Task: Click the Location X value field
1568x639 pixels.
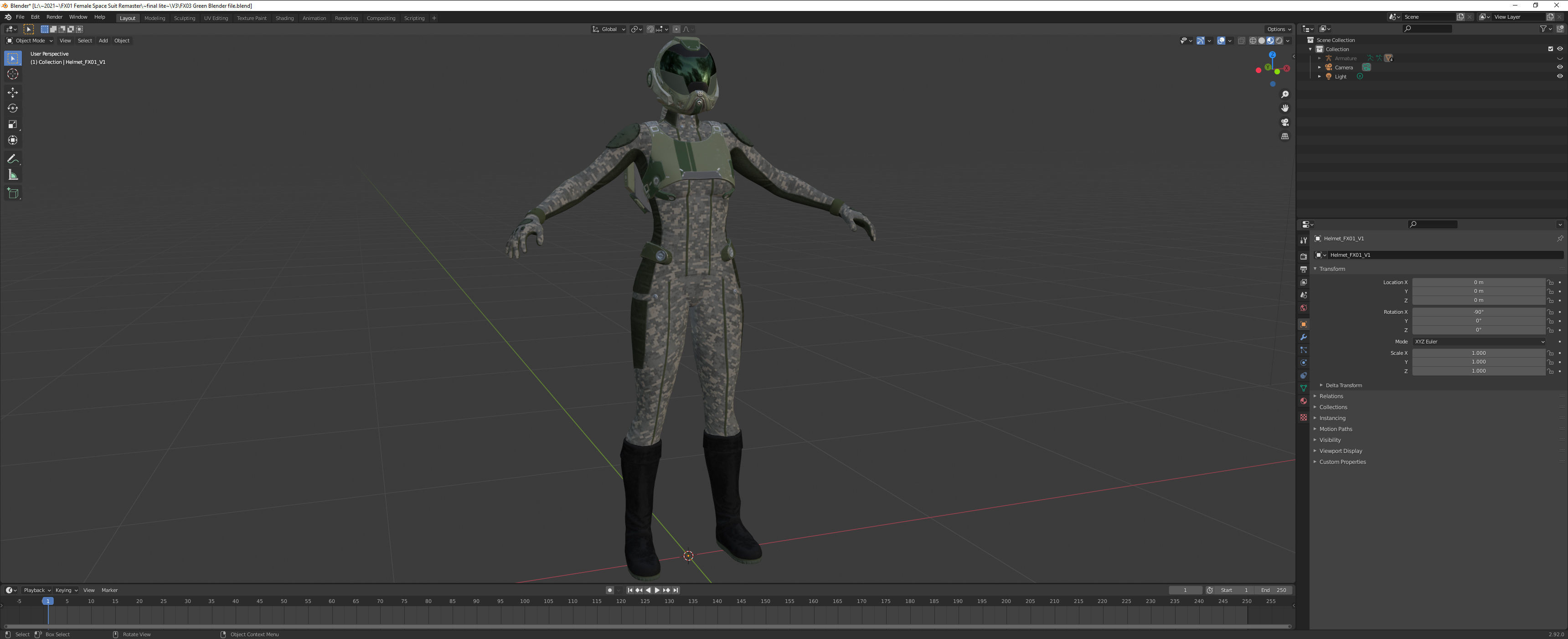Action: [1478, 283]
